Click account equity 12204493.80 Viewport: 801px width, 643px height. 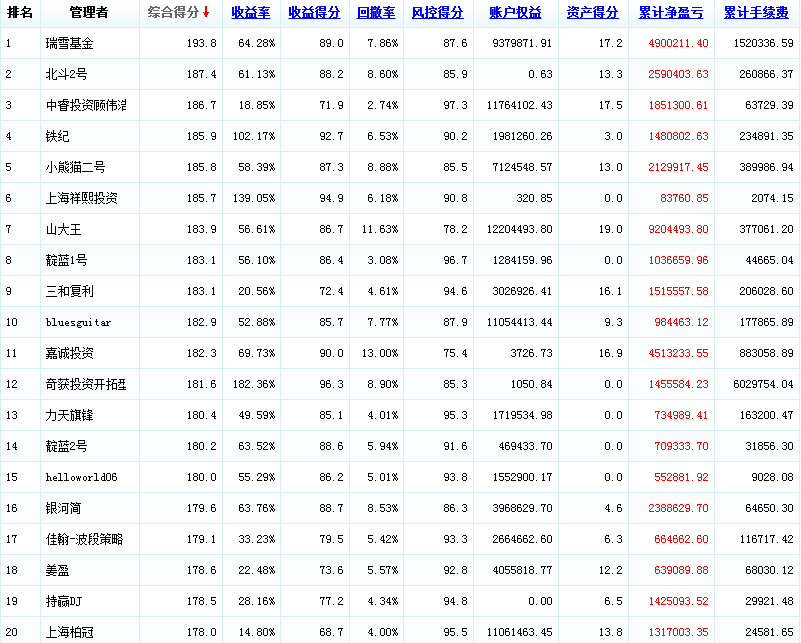pos(520,229)
